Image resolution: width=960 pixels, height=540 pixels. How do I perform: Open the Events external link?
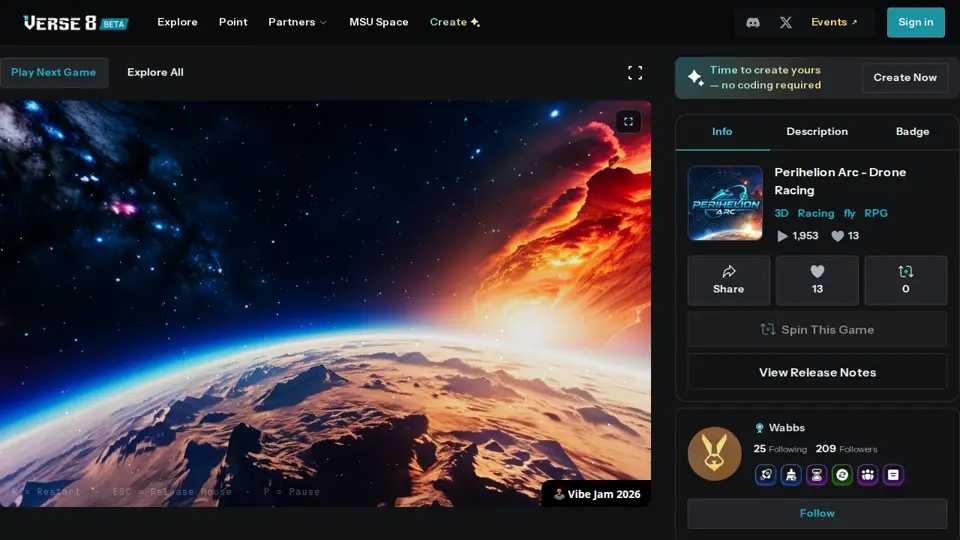(x=834, y=22)
